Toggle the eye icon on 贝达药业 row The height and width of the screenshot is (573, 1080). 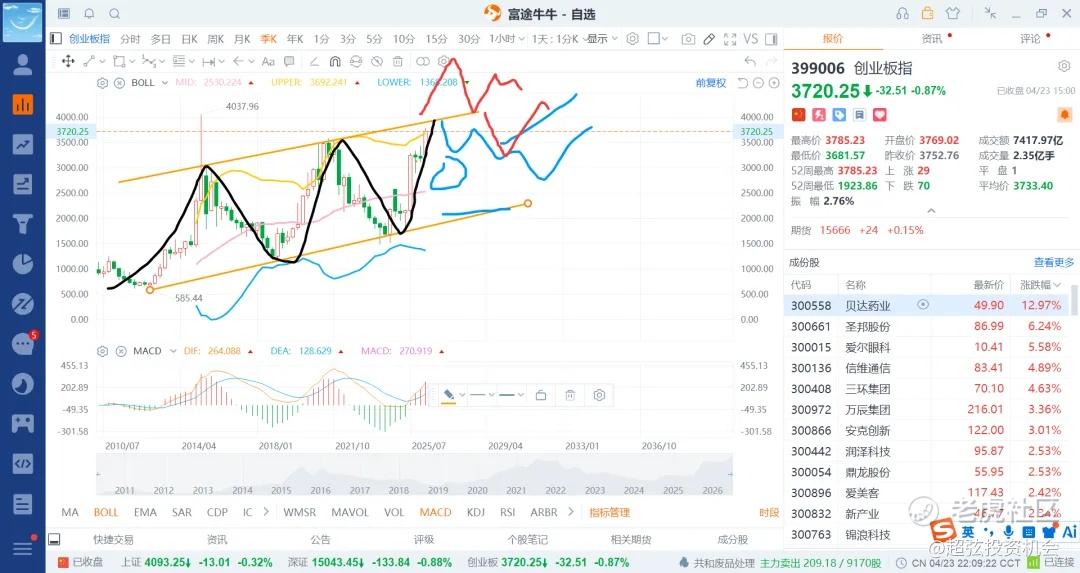point(923,304)
